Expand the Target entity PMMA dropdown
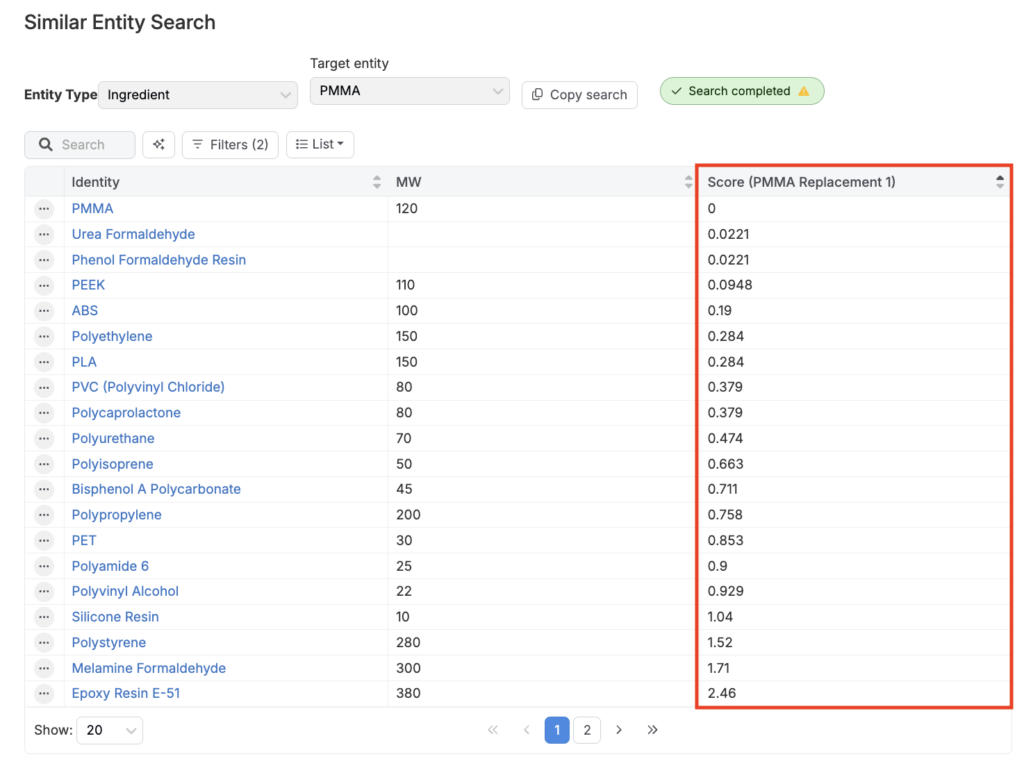Screen dimensions: 1024x768 410,91
